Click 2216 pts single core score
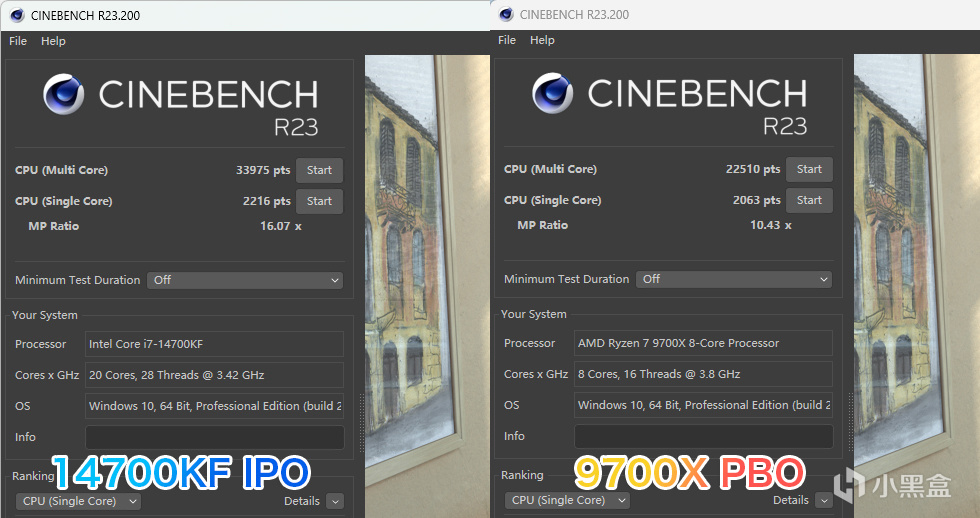The image size is (980, 518). coord(267,201)
